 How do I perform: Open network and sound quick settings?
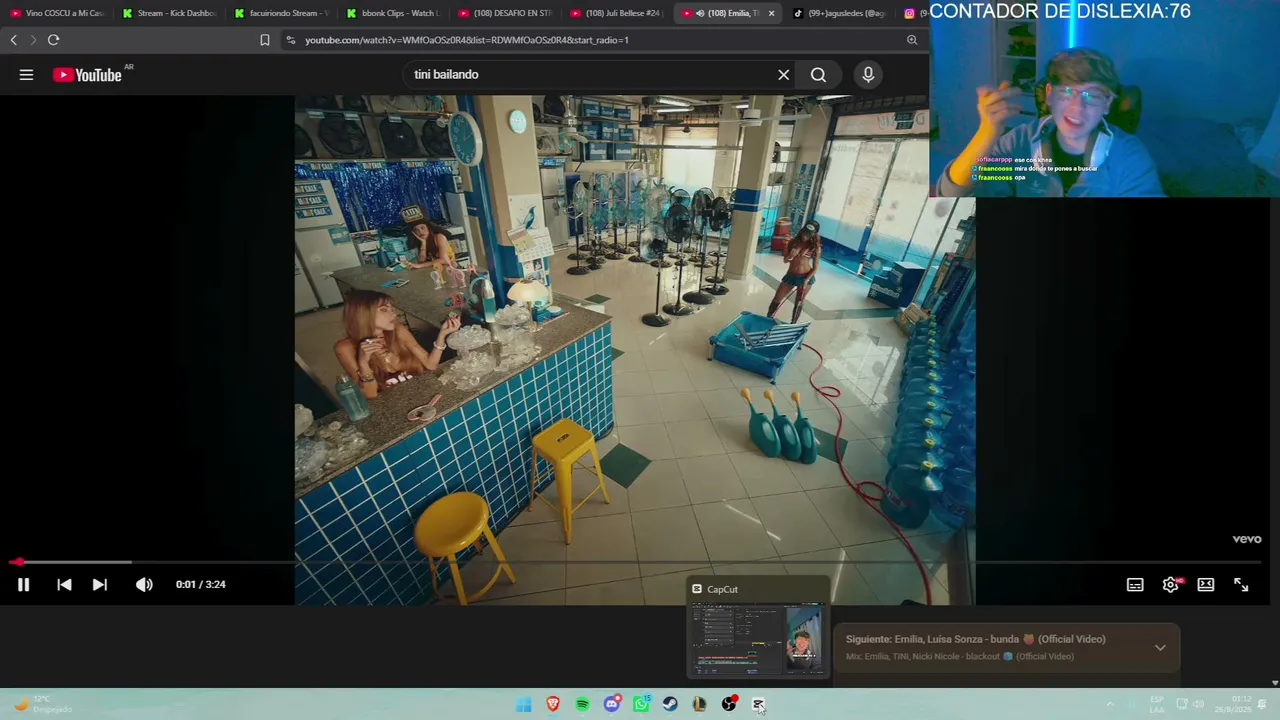pos(1190,705)
